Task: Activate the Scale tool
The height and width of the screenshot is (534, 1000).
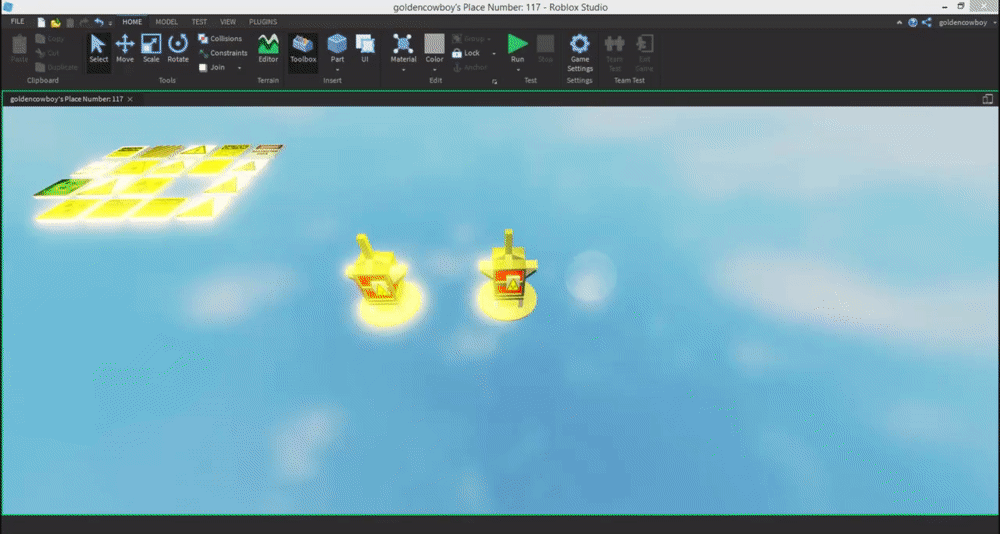Action: [151, 49]
